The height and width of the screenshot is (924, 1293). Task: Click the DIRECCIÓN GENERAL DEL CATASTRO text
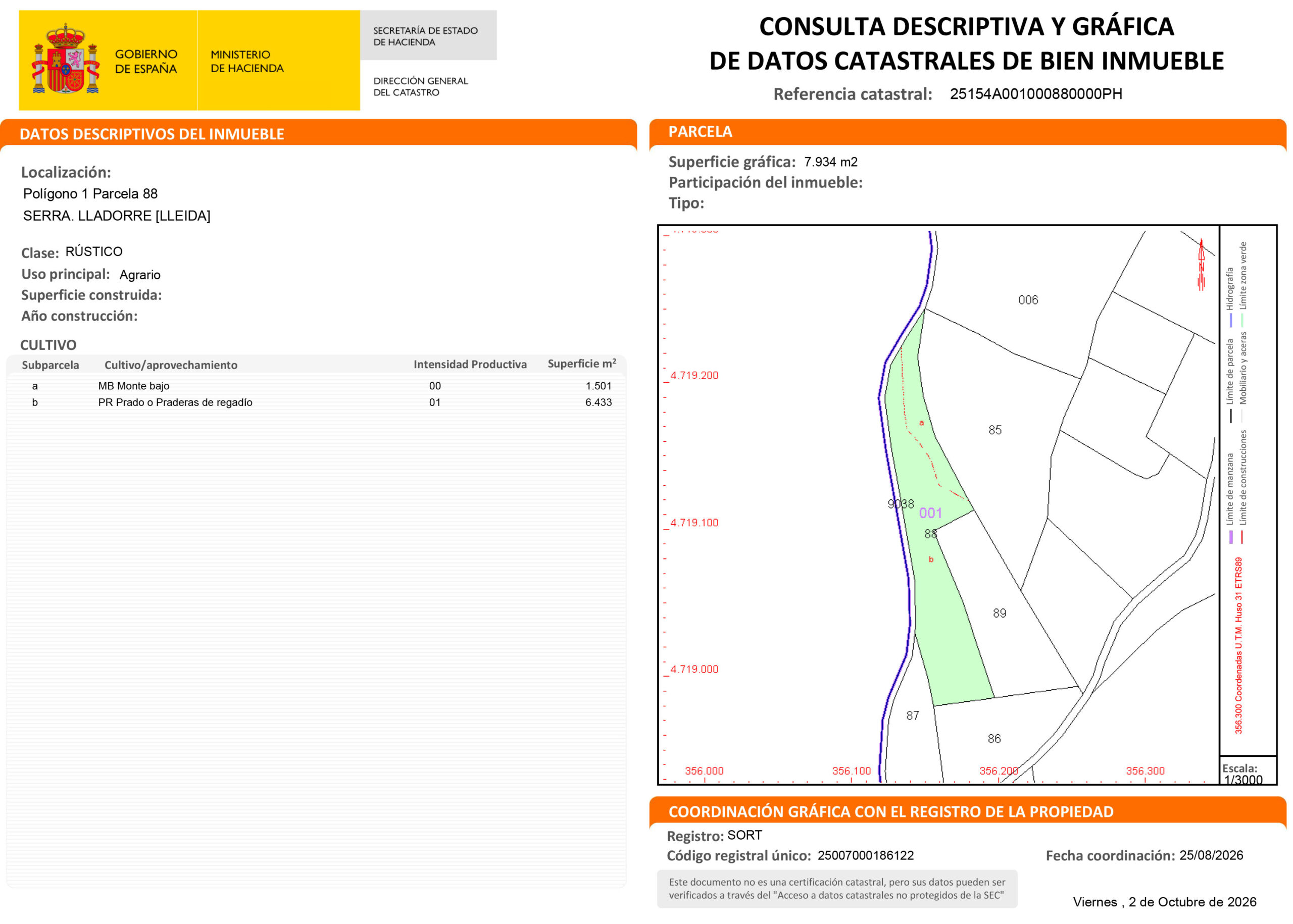[421, 86]
